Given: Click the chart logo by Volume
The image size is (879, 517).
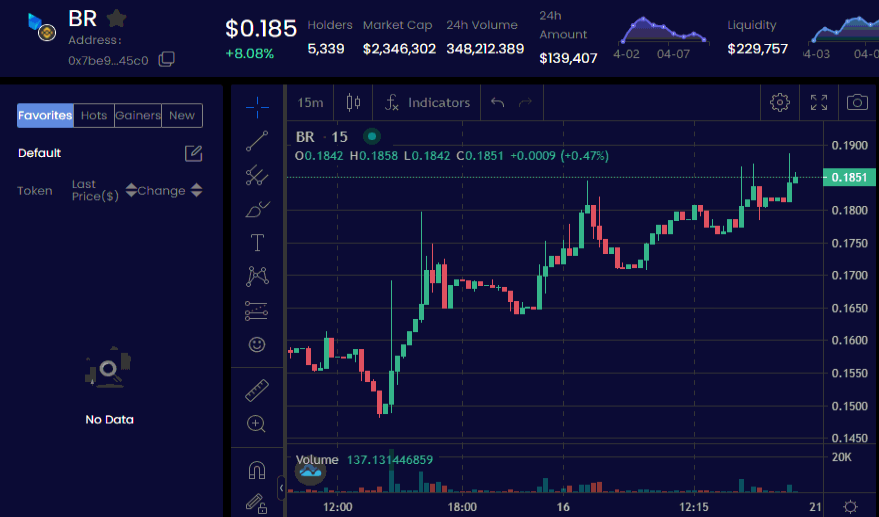Looking at the screenshot, I should pos(310,471).
